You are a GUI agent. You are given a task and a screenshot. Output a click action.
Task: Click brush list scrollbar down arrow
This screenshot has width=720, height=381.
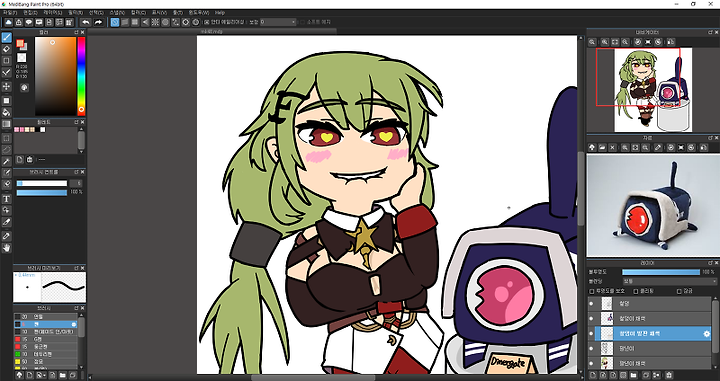tap(82, 366)
